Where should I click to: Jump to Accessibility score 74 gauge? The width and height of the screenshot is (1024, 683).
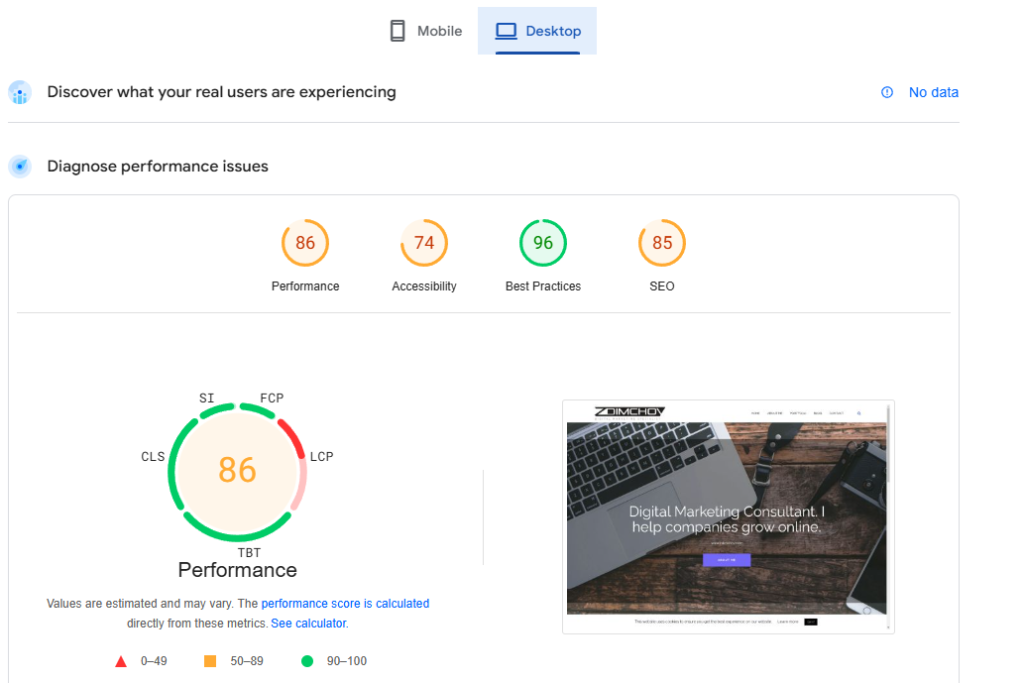coord(424,243)
